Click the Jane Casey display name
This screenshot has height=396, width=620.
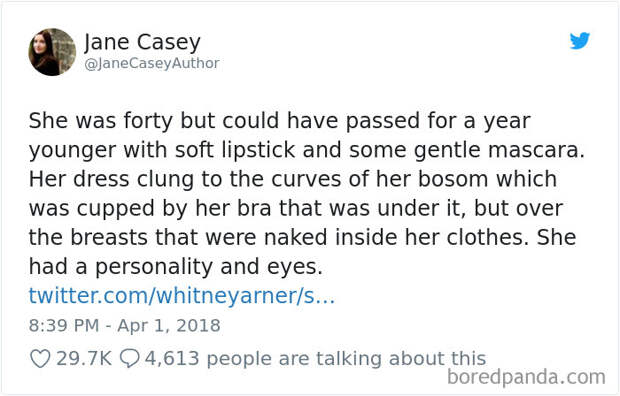pyautogui.click(x=142, y=42)
